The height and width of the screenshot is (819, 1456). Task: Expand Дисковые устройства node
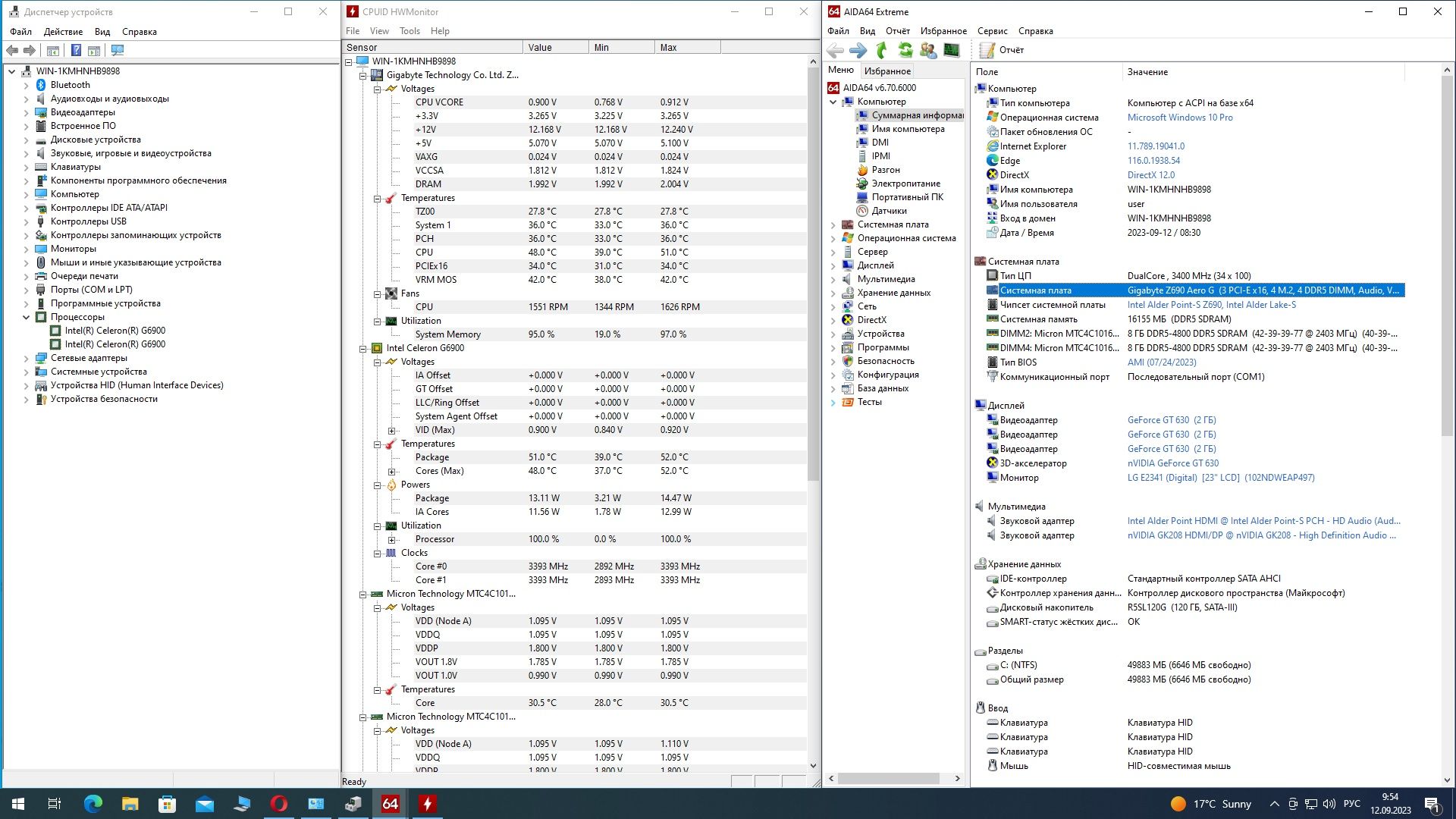pos(27,140)
